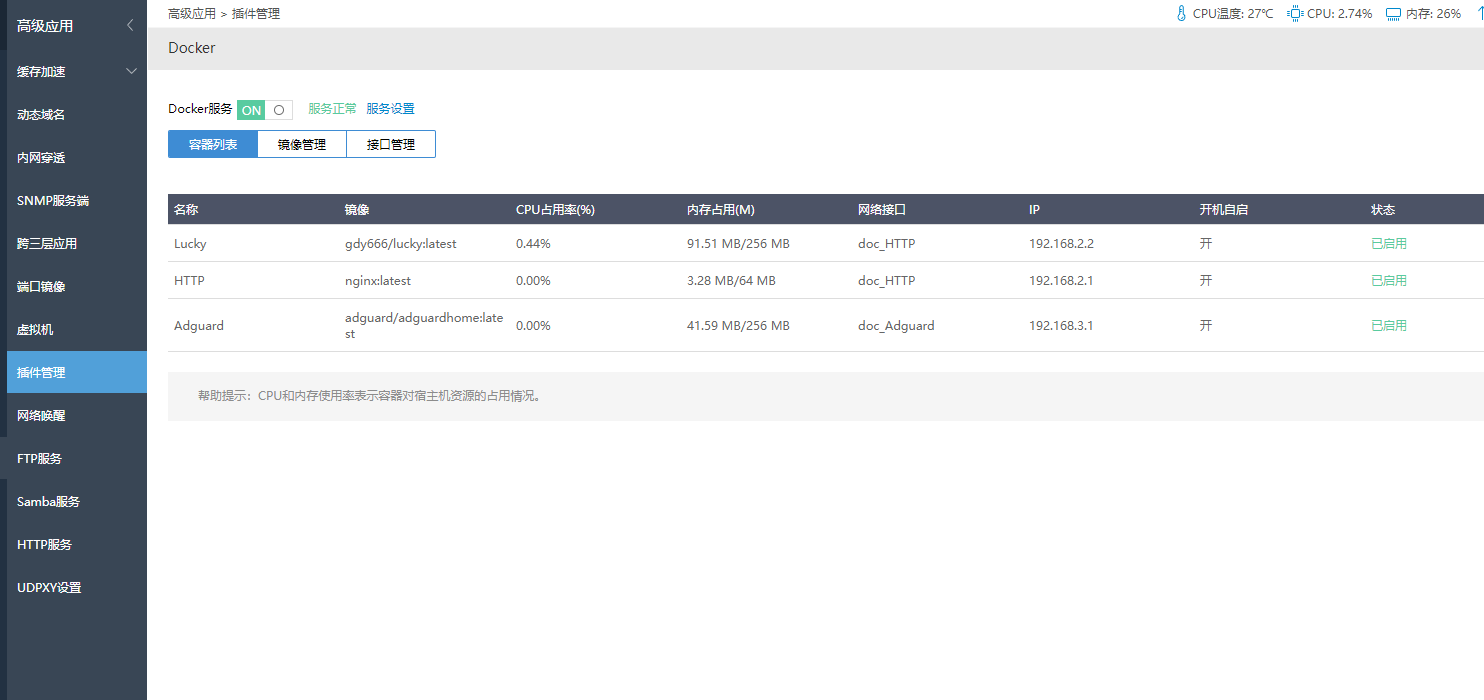
Task: Click the doc_Adguard network interface cell
Action: tap(896, 325)
